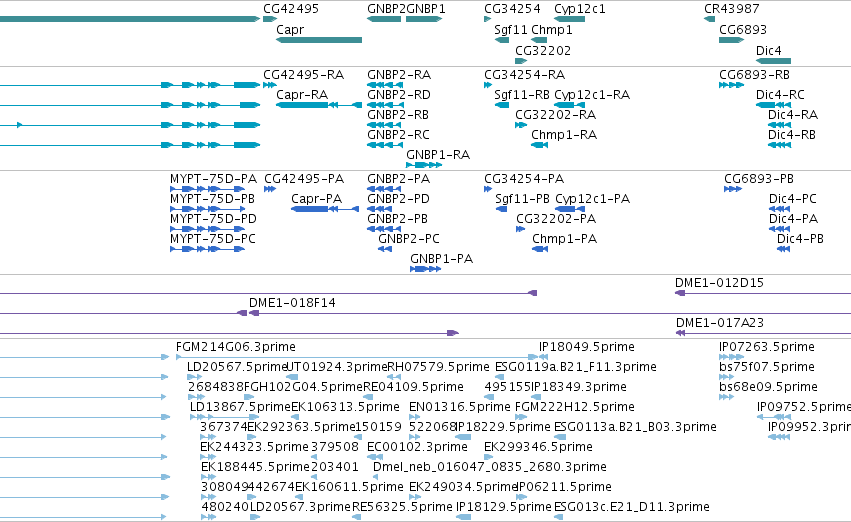Select the ESG0119a.B21_F11.3prime EST label

[576, 367]
